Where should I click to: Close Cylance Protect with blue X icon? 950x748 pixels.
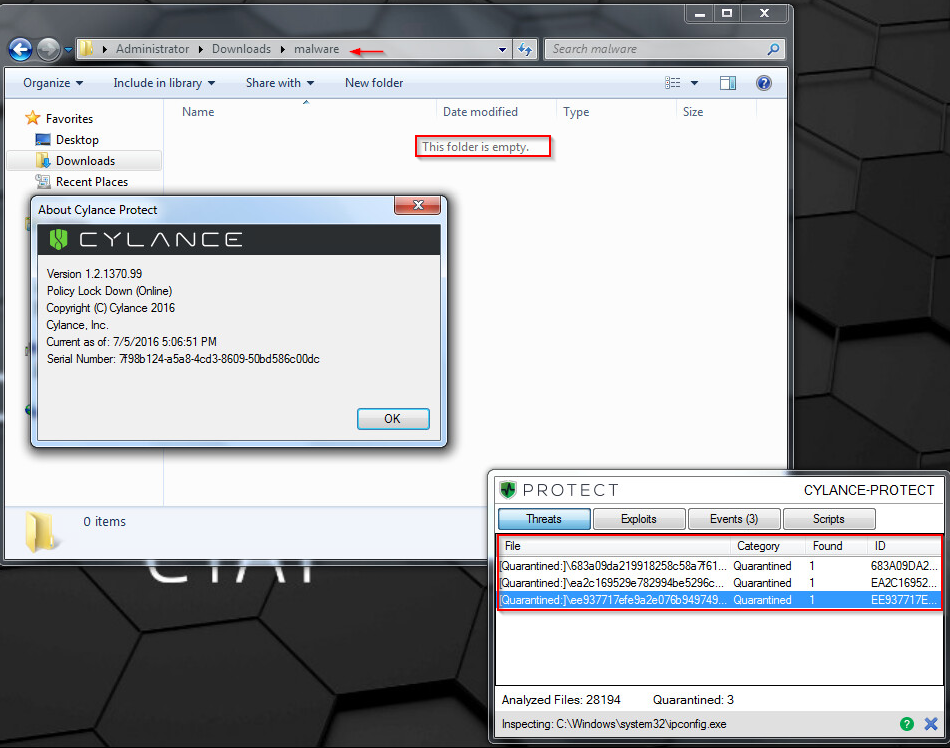tap(931, 724)
